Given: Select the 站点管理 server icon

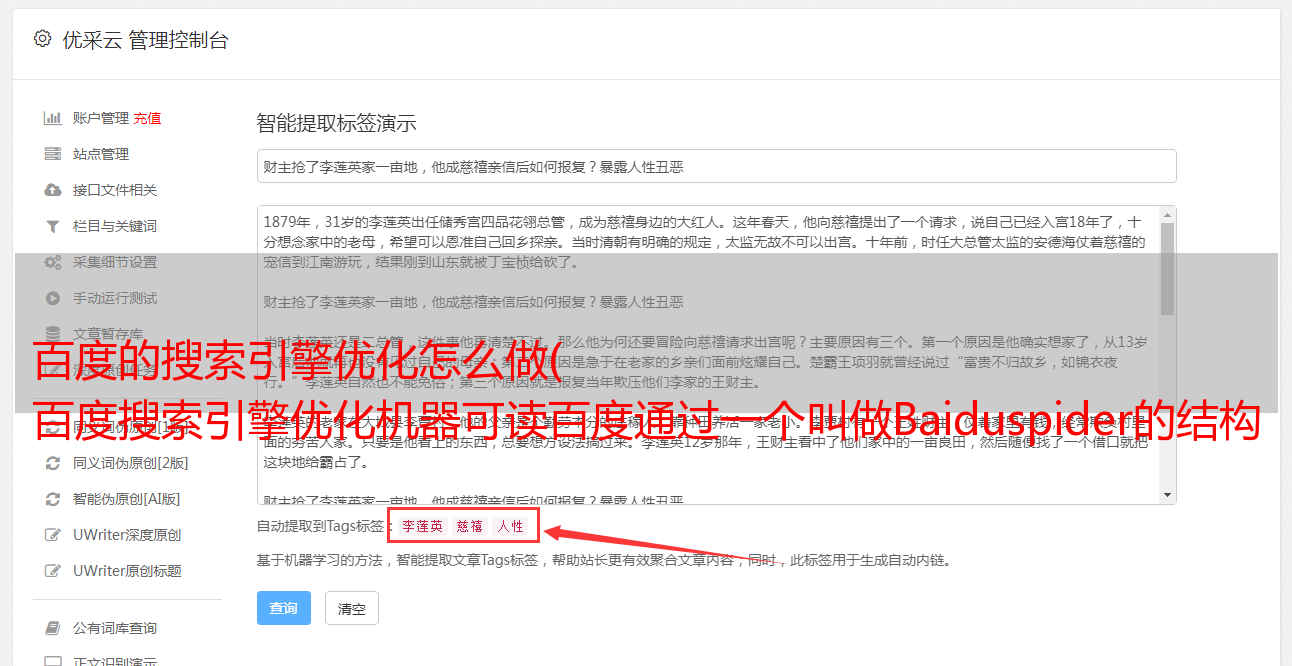Looking at the screenshot, I should pos(53,154).
